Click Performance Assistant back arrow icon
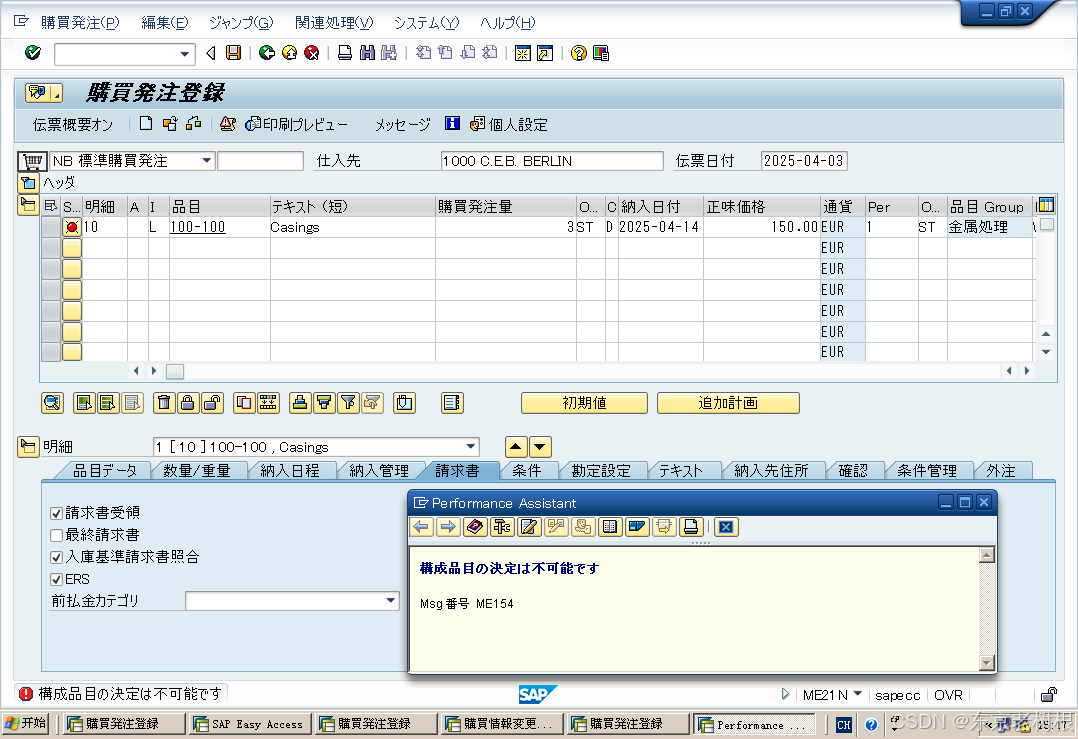The height and width of the screenshot is (739, 1078). (x=421, y=527)
